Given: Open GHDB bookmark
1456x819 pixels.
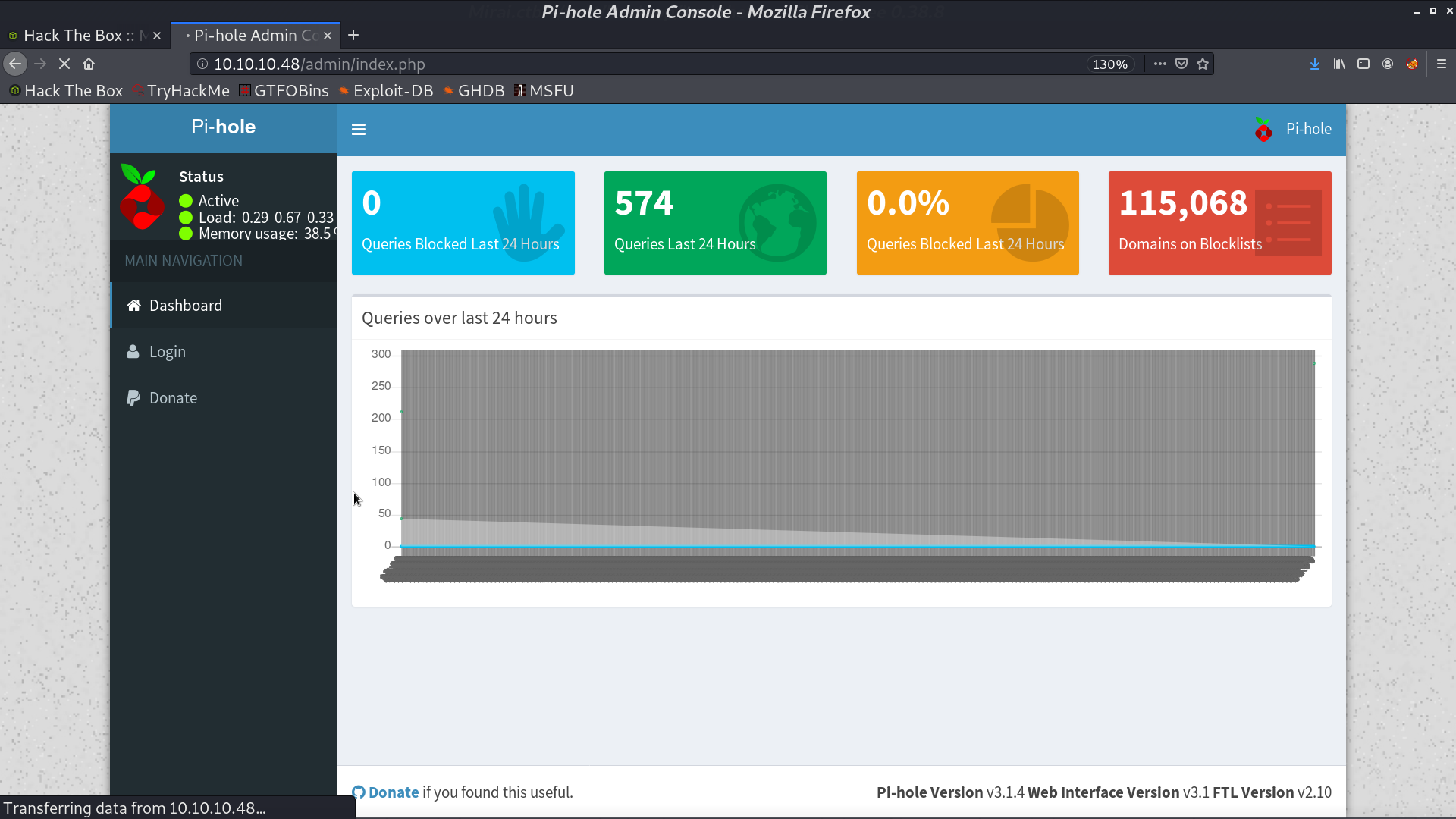Looking at the screenshot, I should (474, 91).
